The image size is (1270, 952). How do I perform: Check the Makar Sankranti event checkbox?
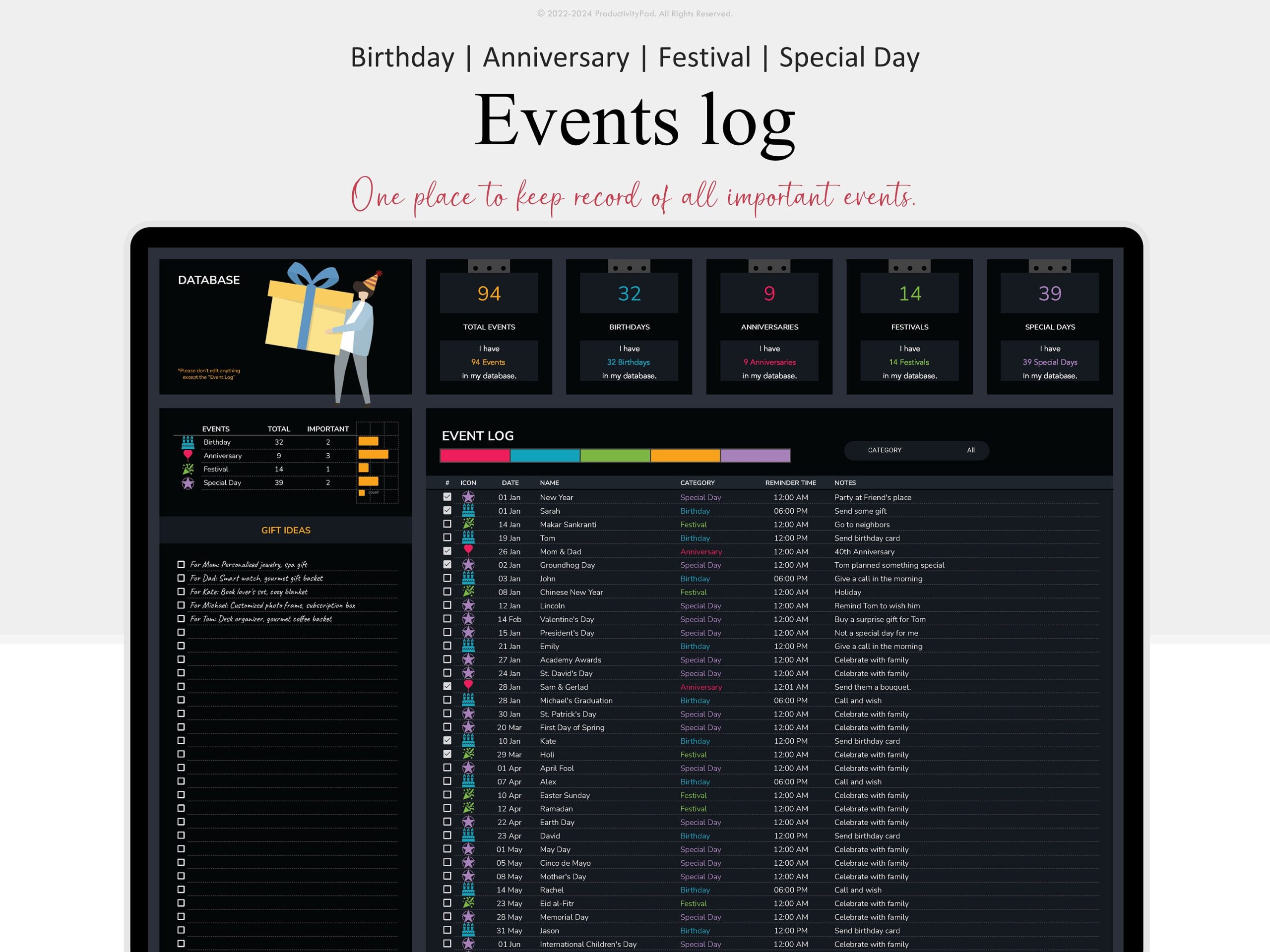(447, 524)
